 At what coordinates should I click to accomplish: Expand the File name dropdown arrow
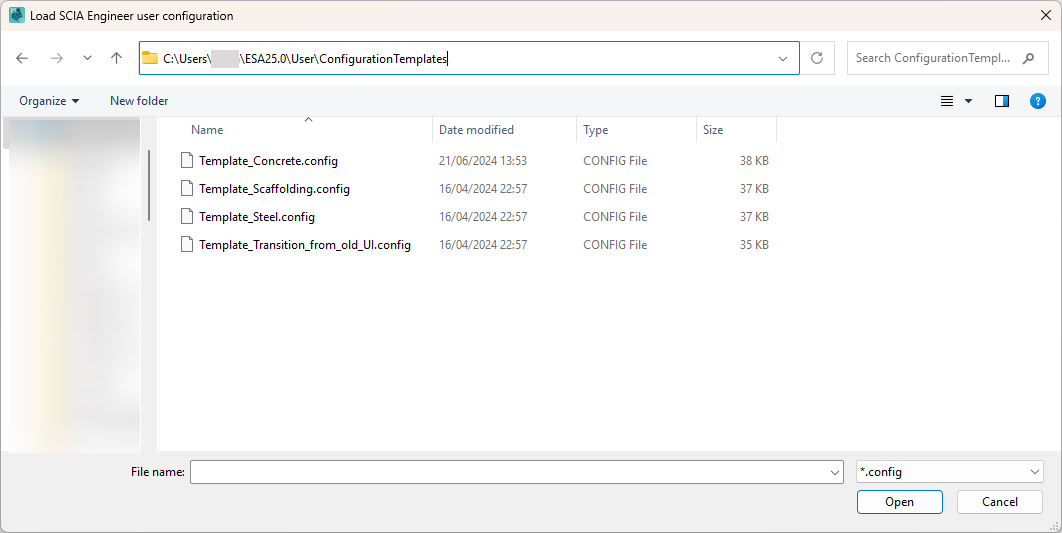(x=835, y=473)
